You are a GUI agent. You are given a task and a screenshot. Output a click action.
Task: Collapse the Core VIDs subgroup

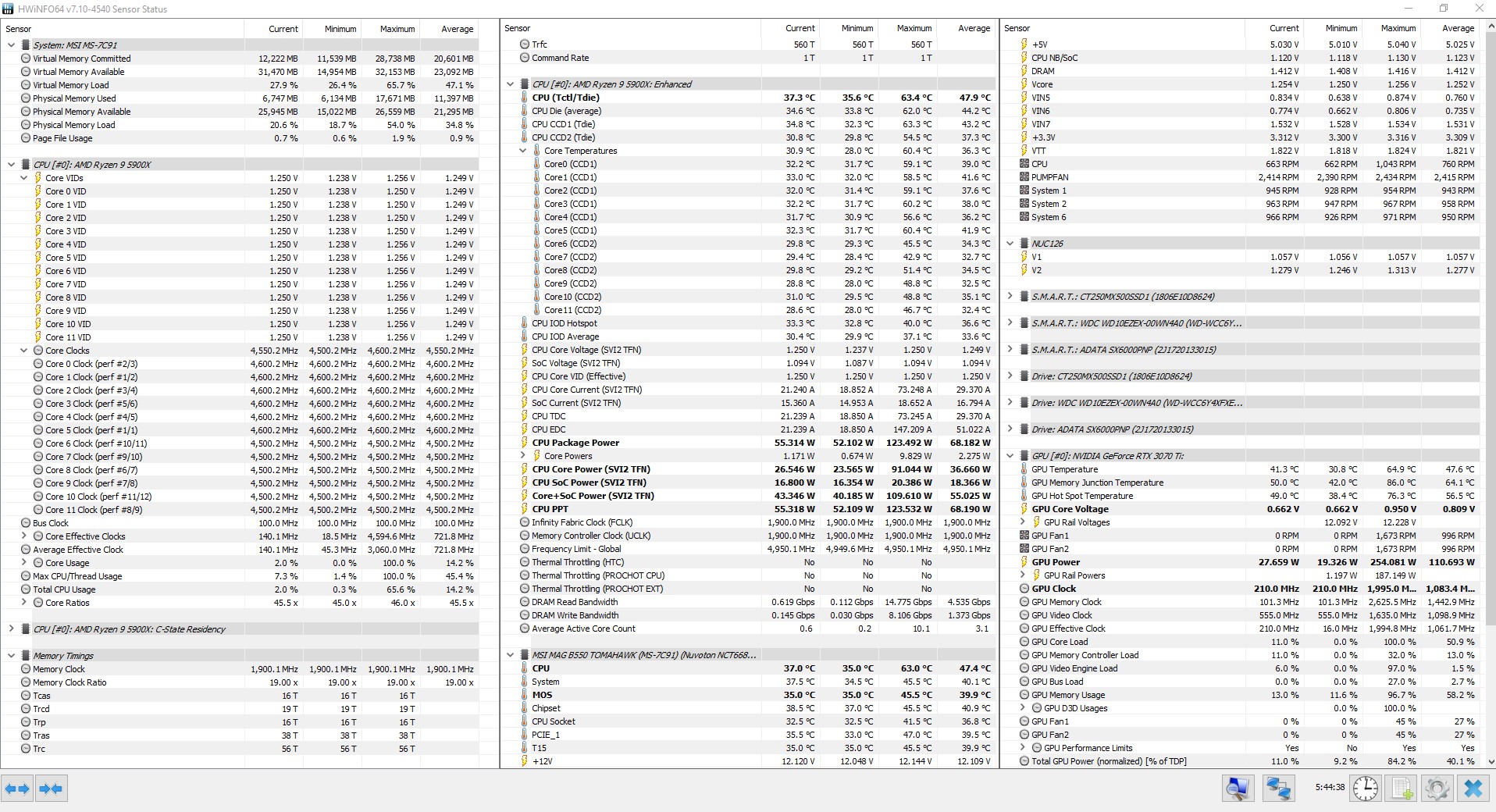point(23,178)
